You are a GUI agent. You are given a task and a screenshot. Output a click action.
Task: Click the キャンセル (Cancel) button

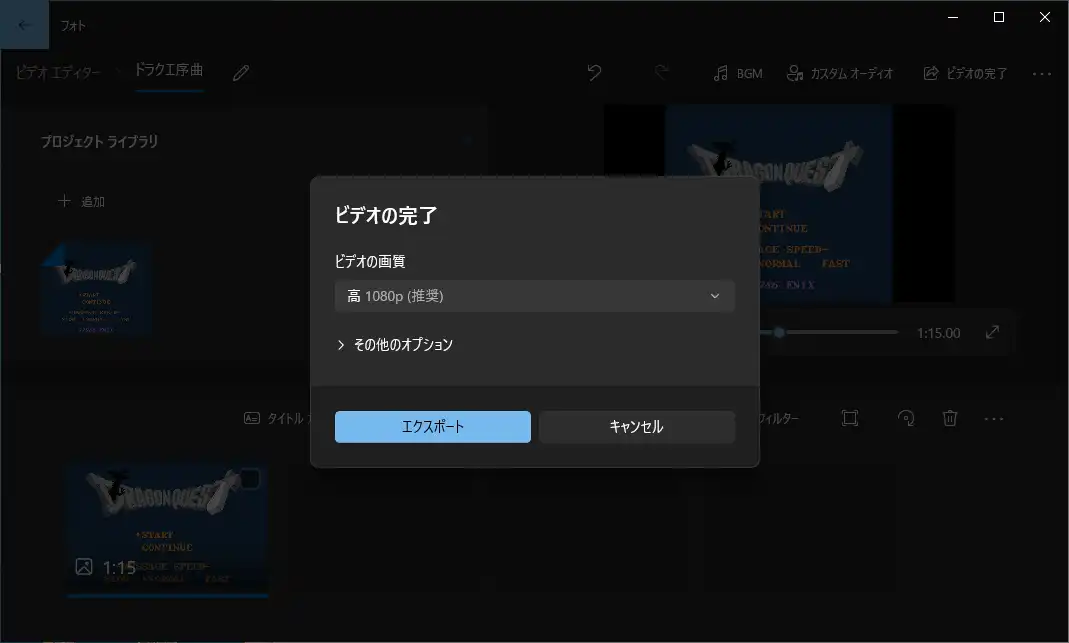coord(636,426)
